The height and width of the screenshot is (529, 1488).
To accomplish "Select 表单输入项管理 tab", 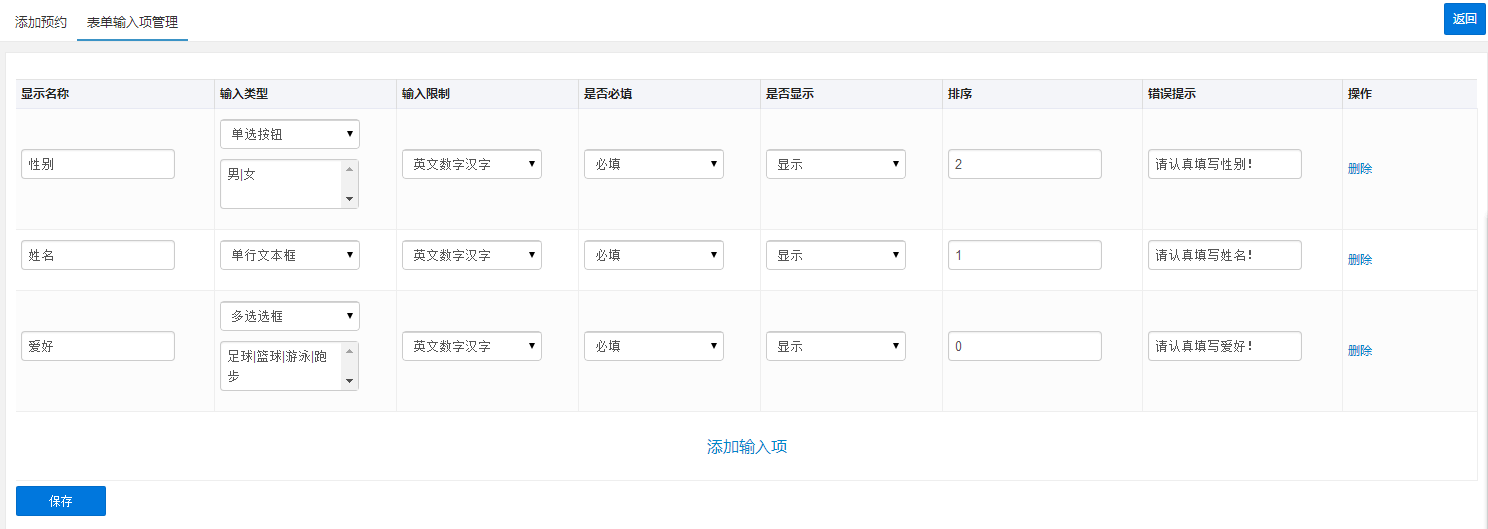I will point(133,21).
